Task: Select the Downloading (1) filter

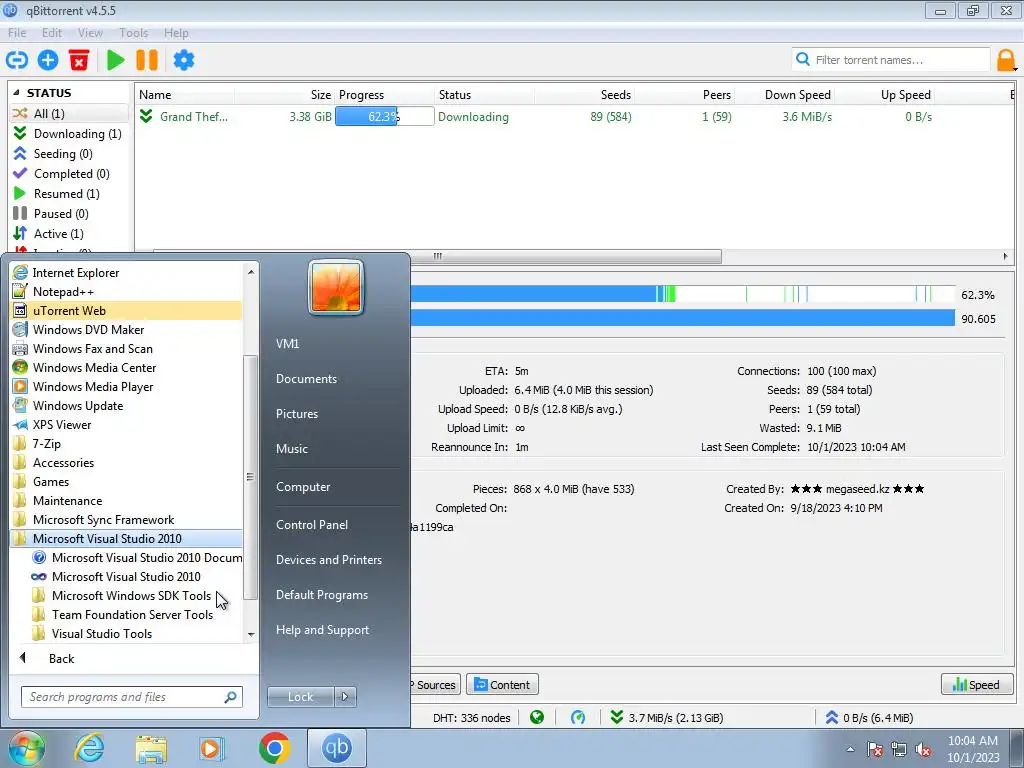Action: (x=69, y=134)
